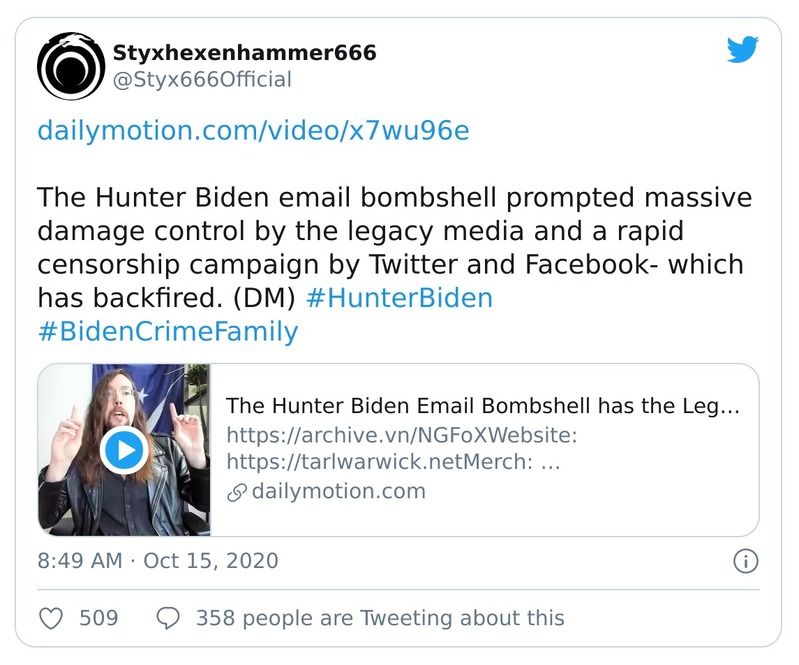The image size is (799, 665).
Task: Open '358 people are Tweeting about this'
Action: pyautogui.click(x=380, y=618)
